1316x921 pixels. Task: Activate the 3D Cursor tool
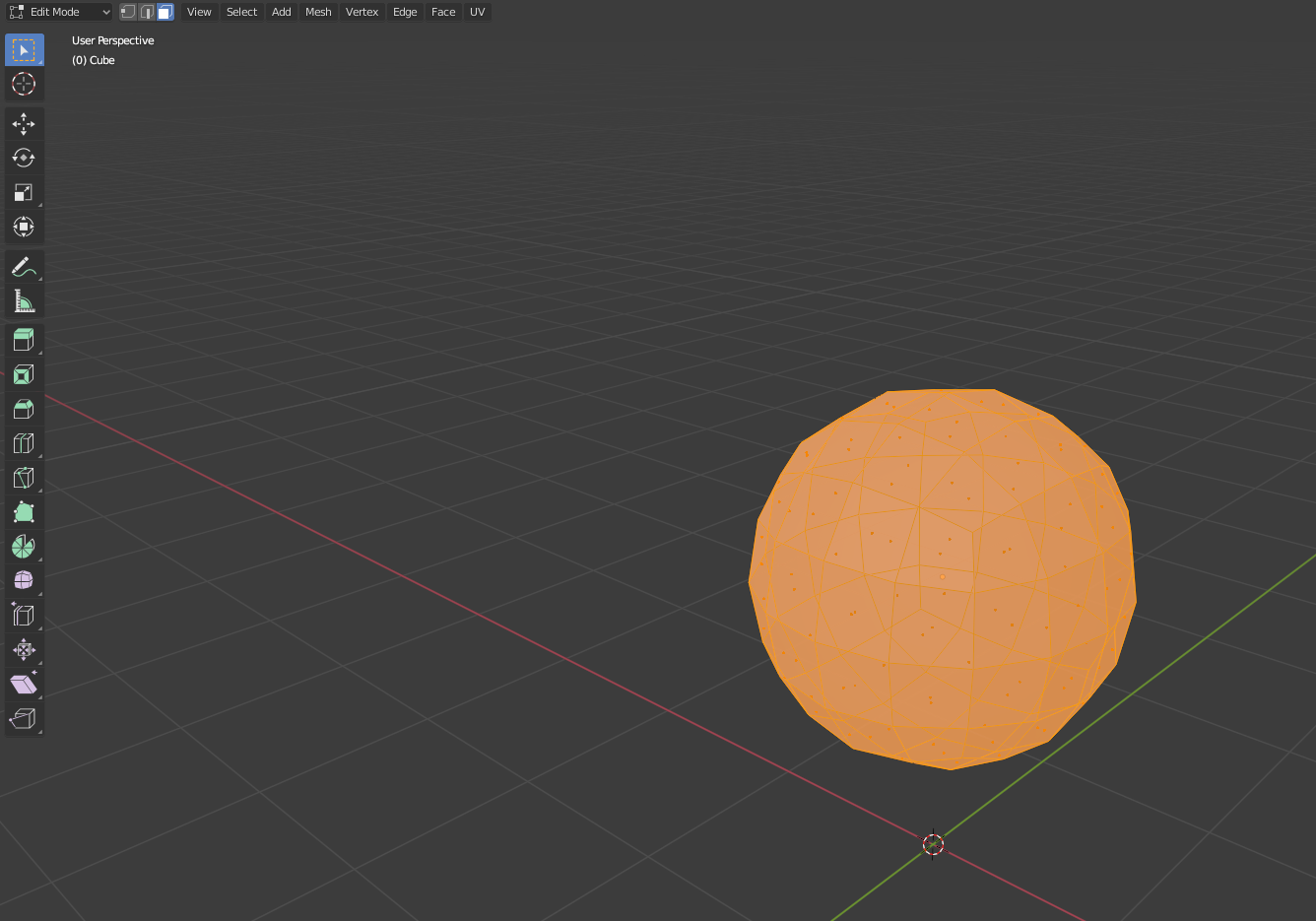pyautogui.click(x=24, y=84)
